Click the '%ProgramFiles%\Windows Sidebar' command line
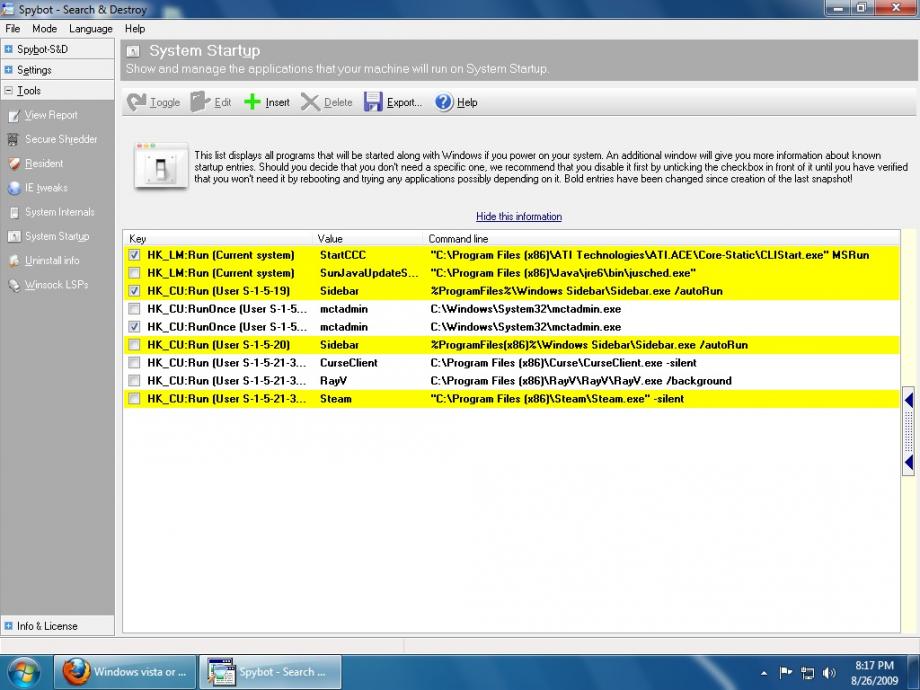This screenshot has height=690, width=920. [576, 291]
